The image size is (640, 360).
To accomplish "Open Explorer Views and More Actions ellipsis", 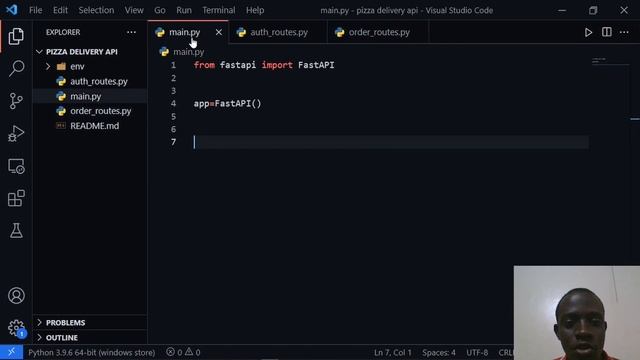I will pyautogui.click(x=131, y=32).
